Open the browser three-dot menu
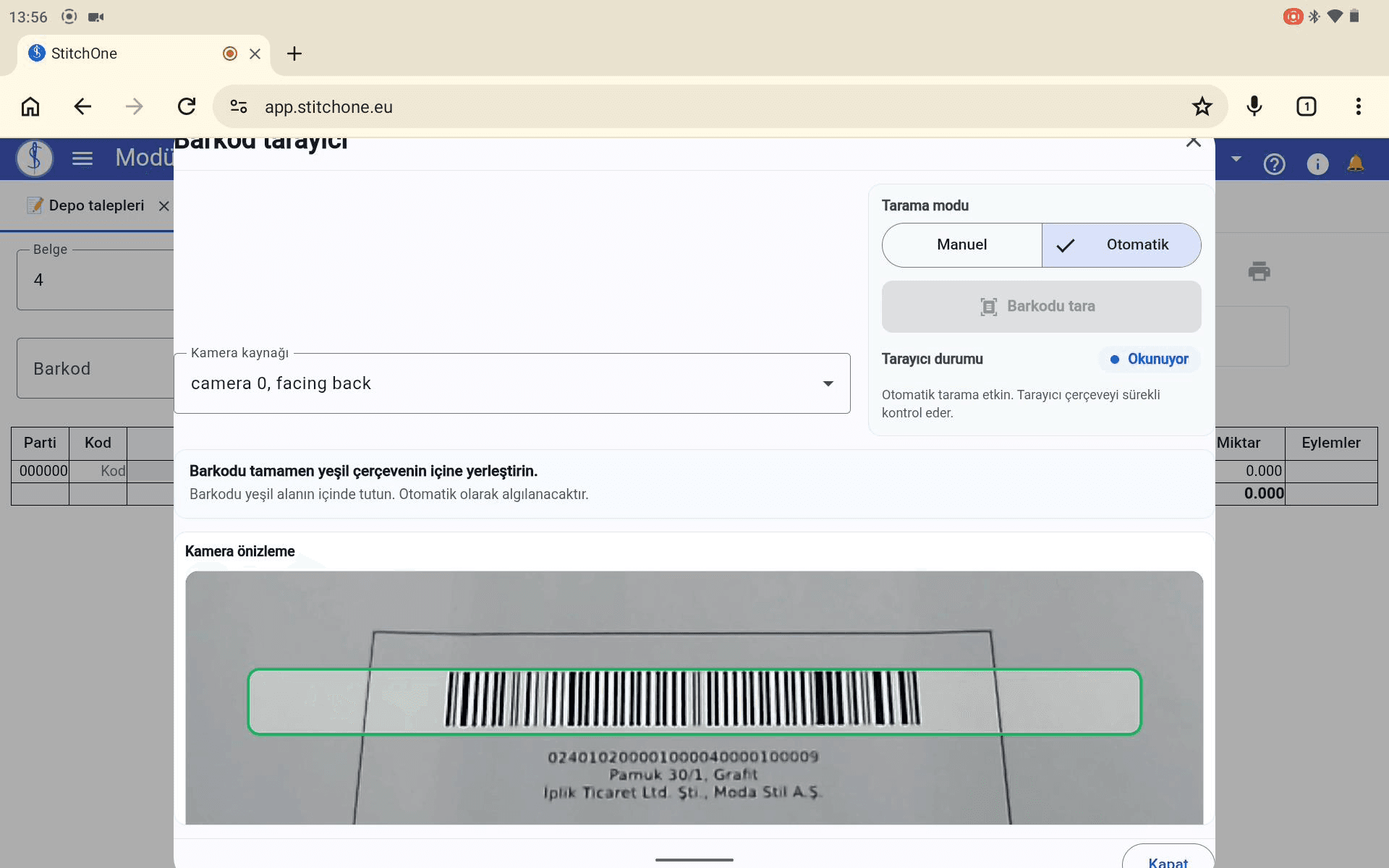 1359,107
